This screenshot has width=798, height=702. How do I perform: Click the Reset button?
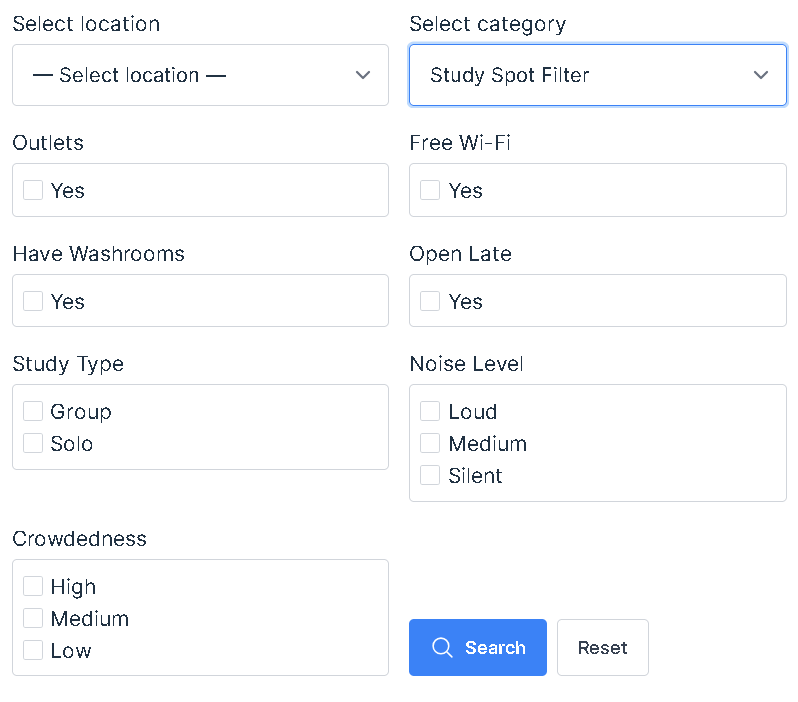coord(602,648)
